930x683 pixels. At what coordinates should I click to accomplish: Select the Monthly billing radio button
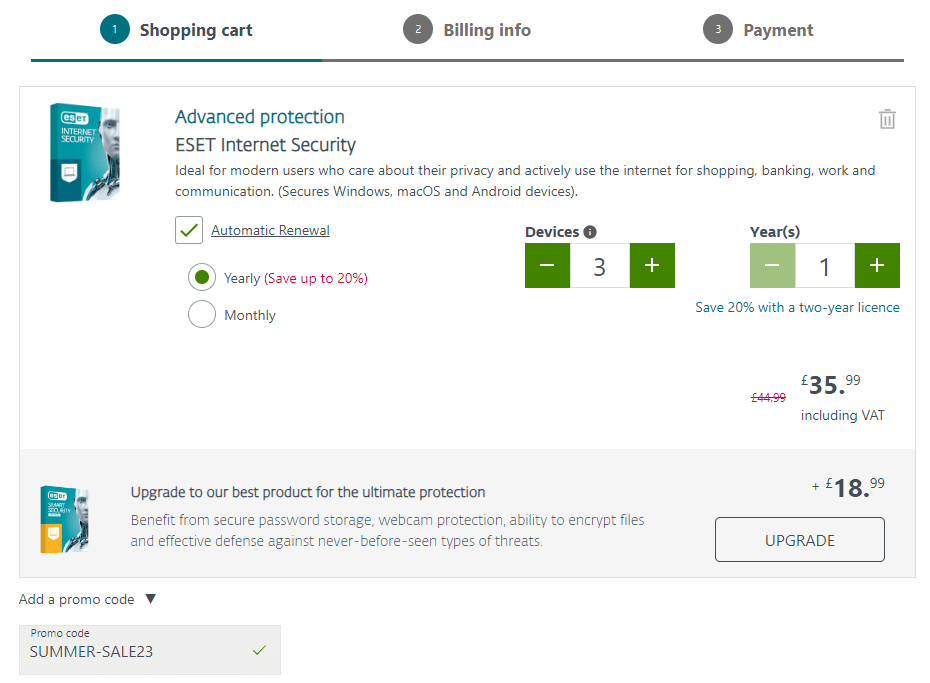pyautogui.click(x=201, y=314)
